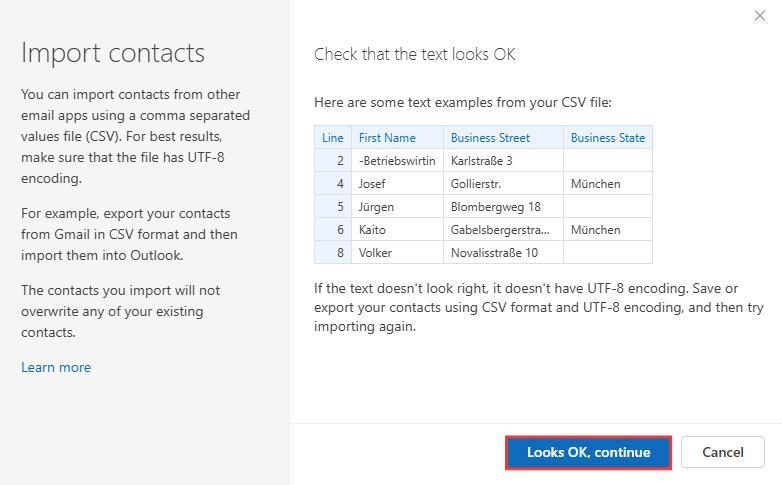Image resolution: width=782 pixels, height=485 pixels.
Task: Click the Import contacts heading
Action: (x=113, y=53)
